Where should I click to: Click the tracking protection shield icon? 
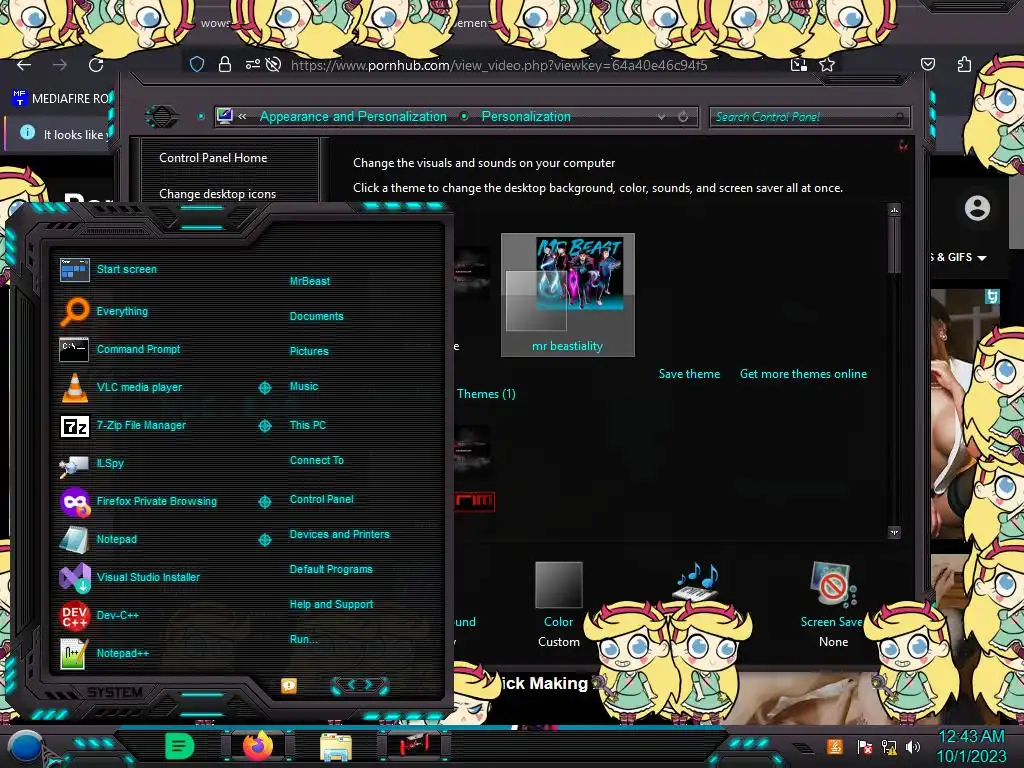pyautogui.click(x=197, y=64)
